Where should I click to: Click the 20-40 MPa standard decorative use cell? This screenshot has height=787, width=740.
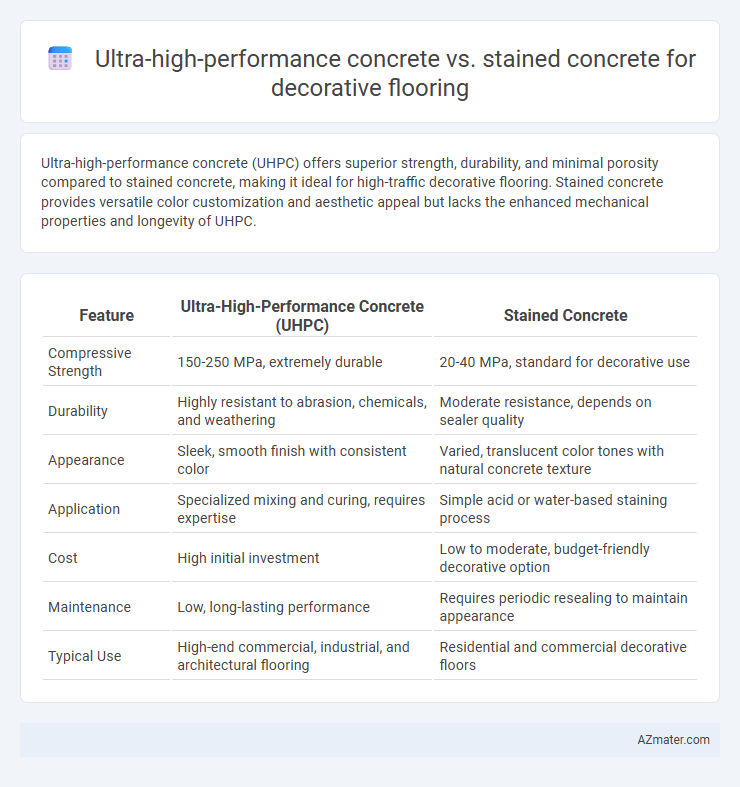(564, 362)
